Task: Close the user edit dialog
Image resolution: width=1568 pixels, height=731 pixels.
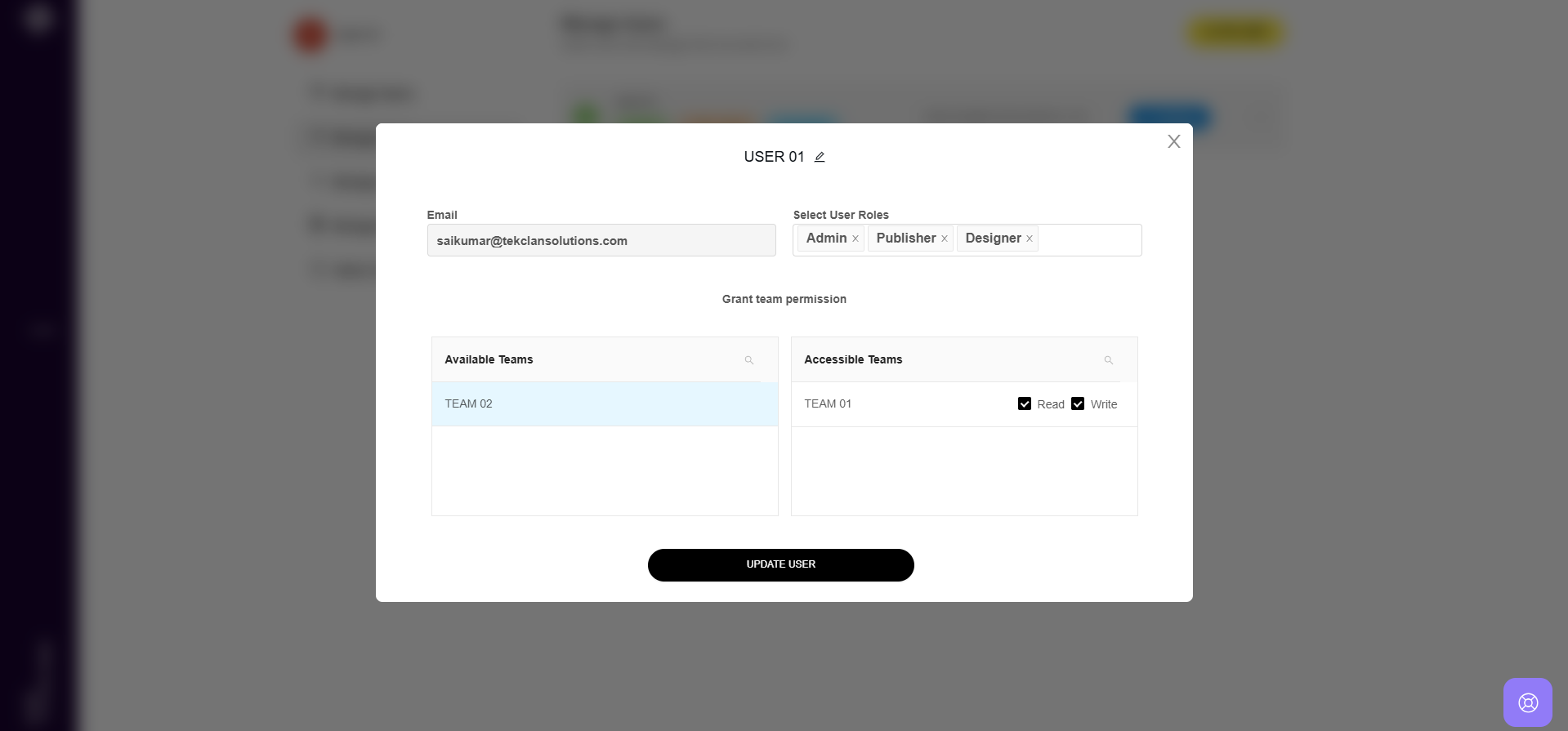Action: tap(1173, 141)
